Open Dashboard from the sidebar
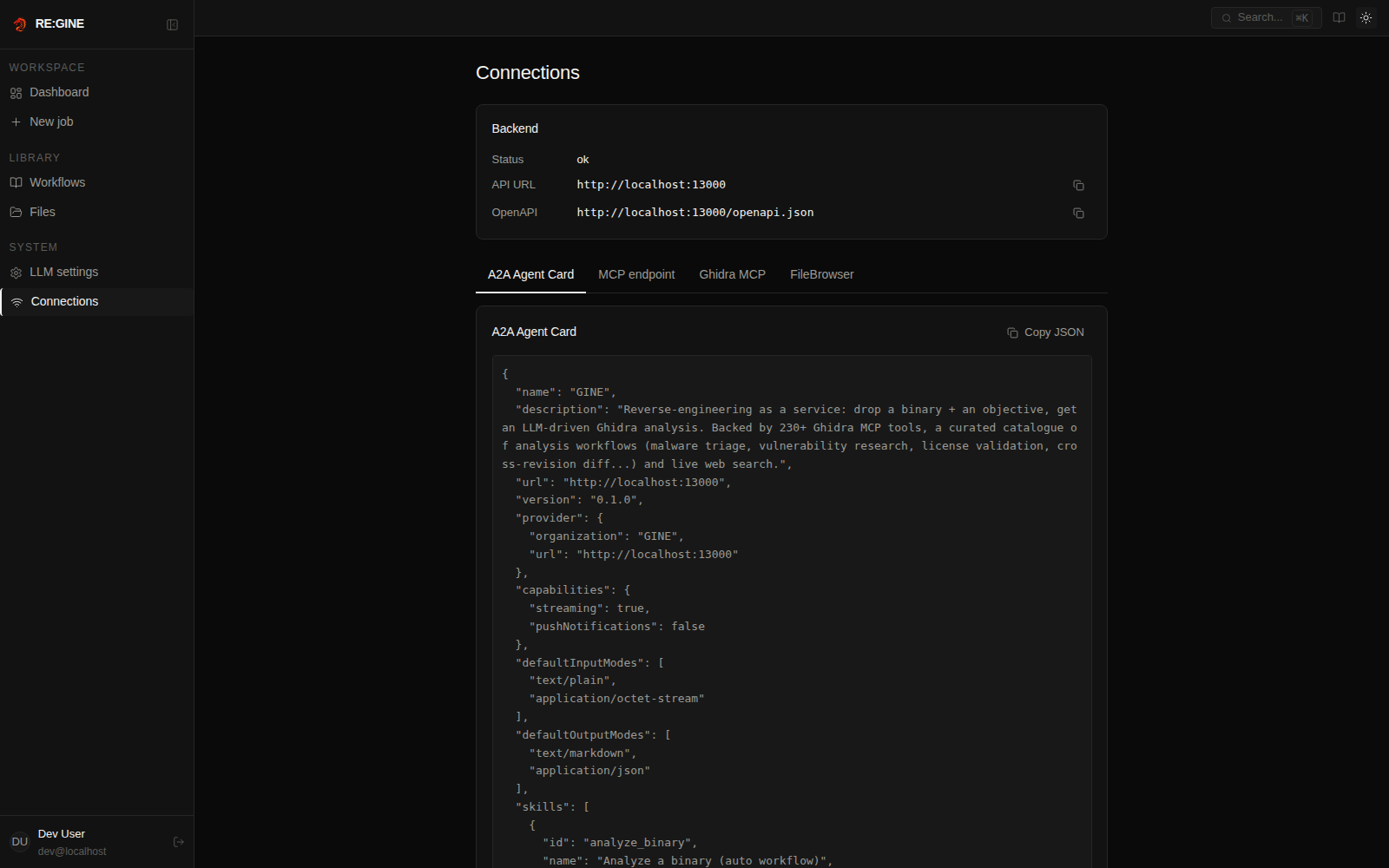Image resolution: width=1389 pixels, height=868 pixels. (96, 92)
